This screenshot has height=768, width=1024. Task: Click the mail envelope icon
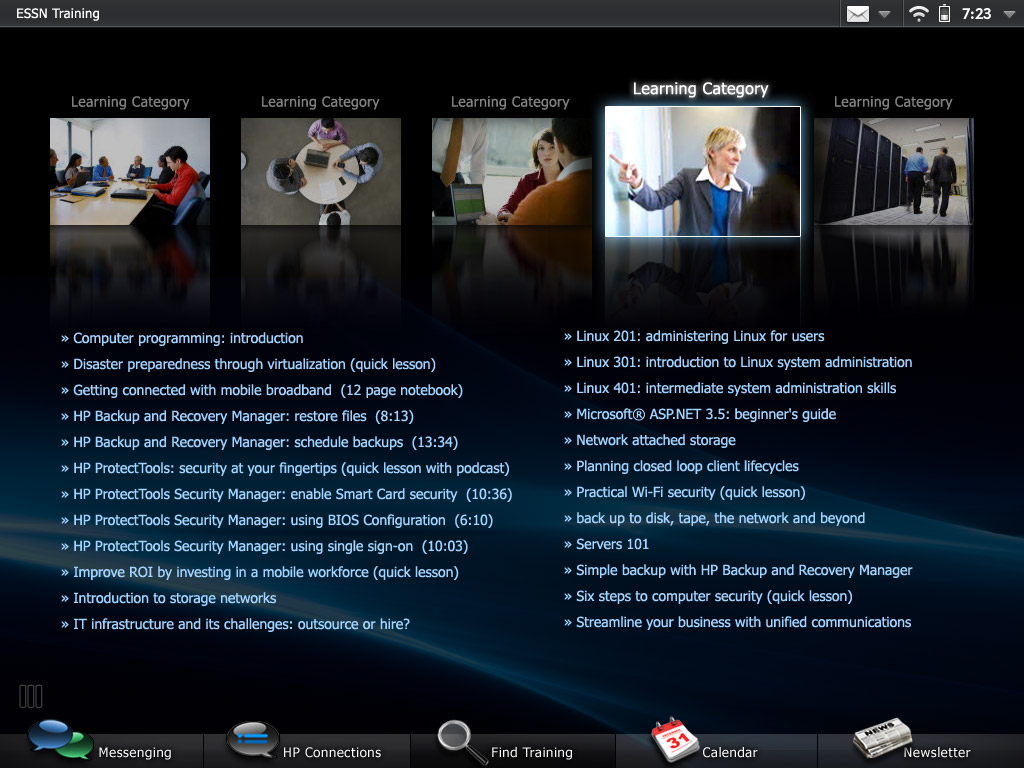pyautogui.click(x=858, y=14)
